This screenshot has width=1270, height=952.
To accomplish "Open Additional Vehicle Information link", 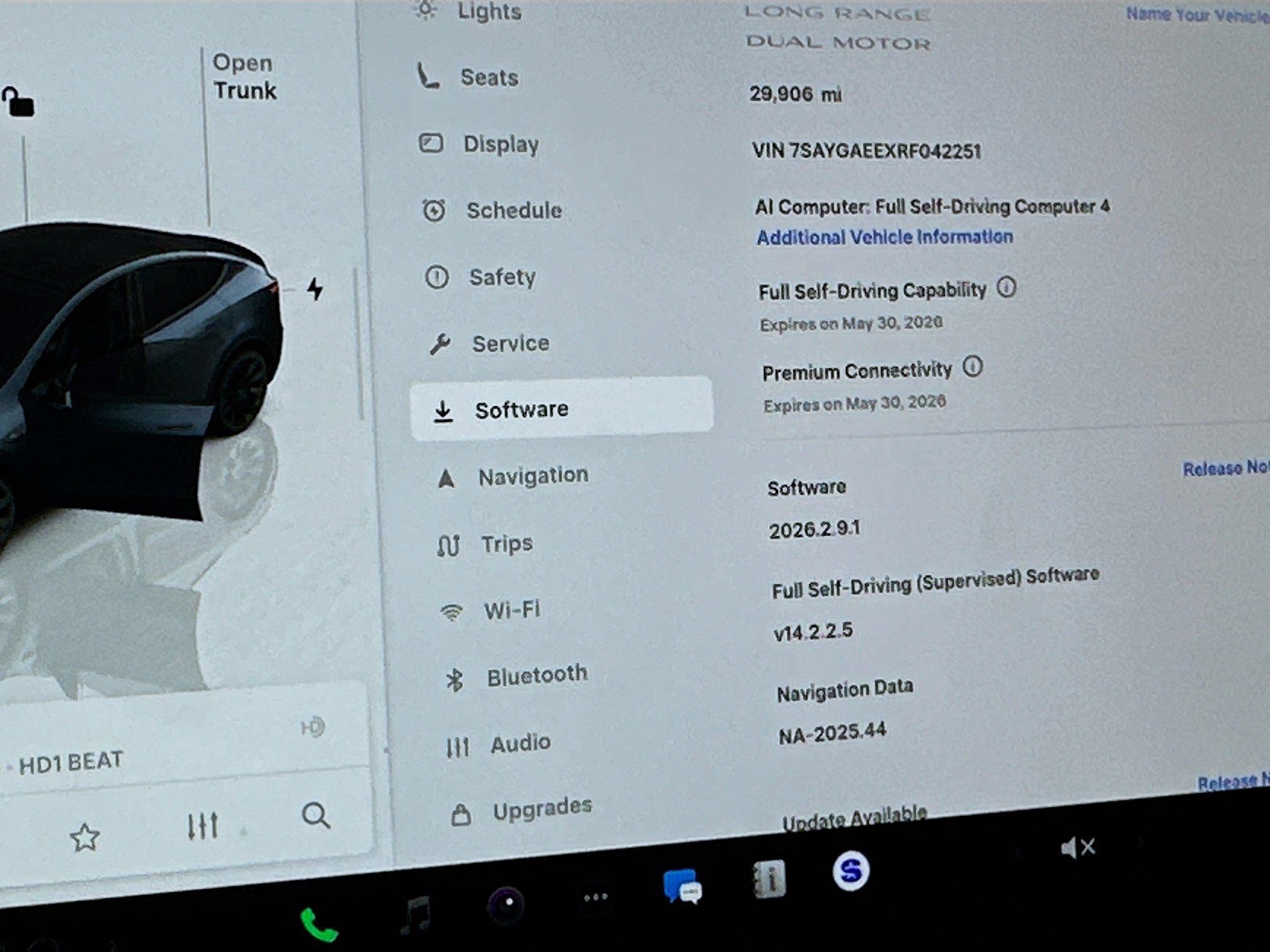I will (884, 237).
